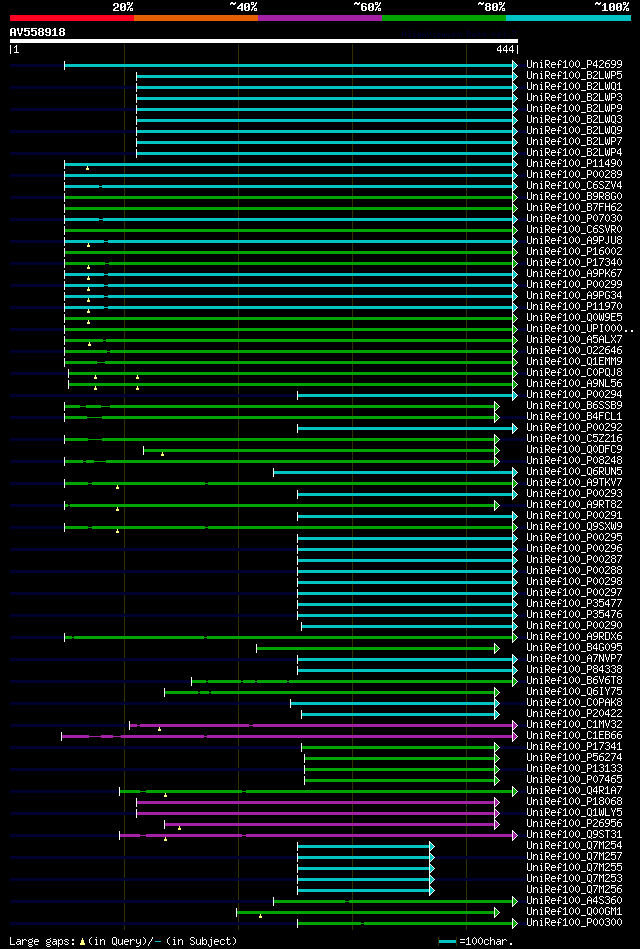Select the UniRef100_A9PK67 label
Viewport: 640px width, 949px height.
click(575, 274)
